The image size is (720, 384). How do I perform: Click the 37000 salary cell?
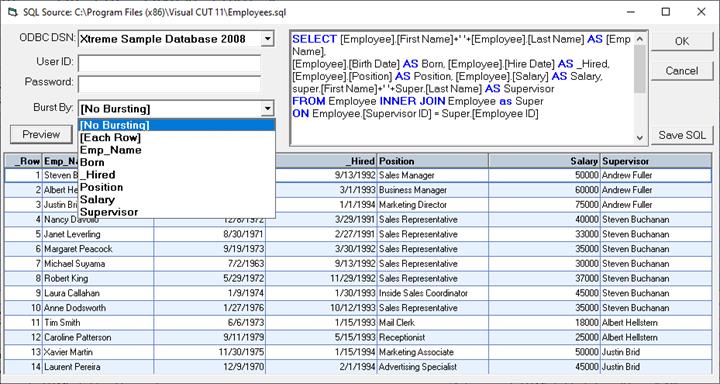545,278
